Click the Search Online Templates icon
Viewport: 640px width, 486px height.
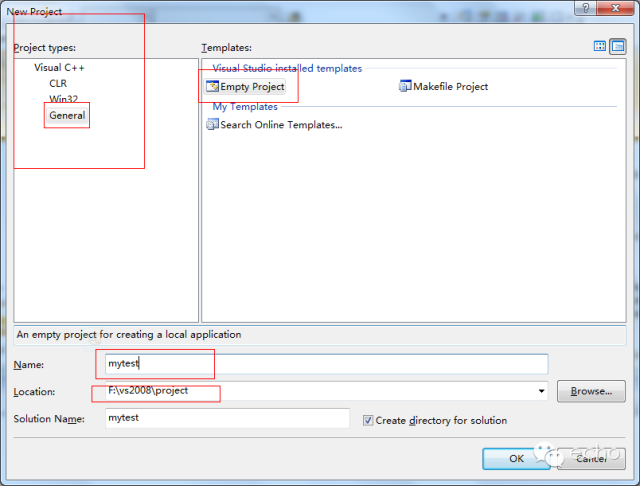[x=213, y=124]
